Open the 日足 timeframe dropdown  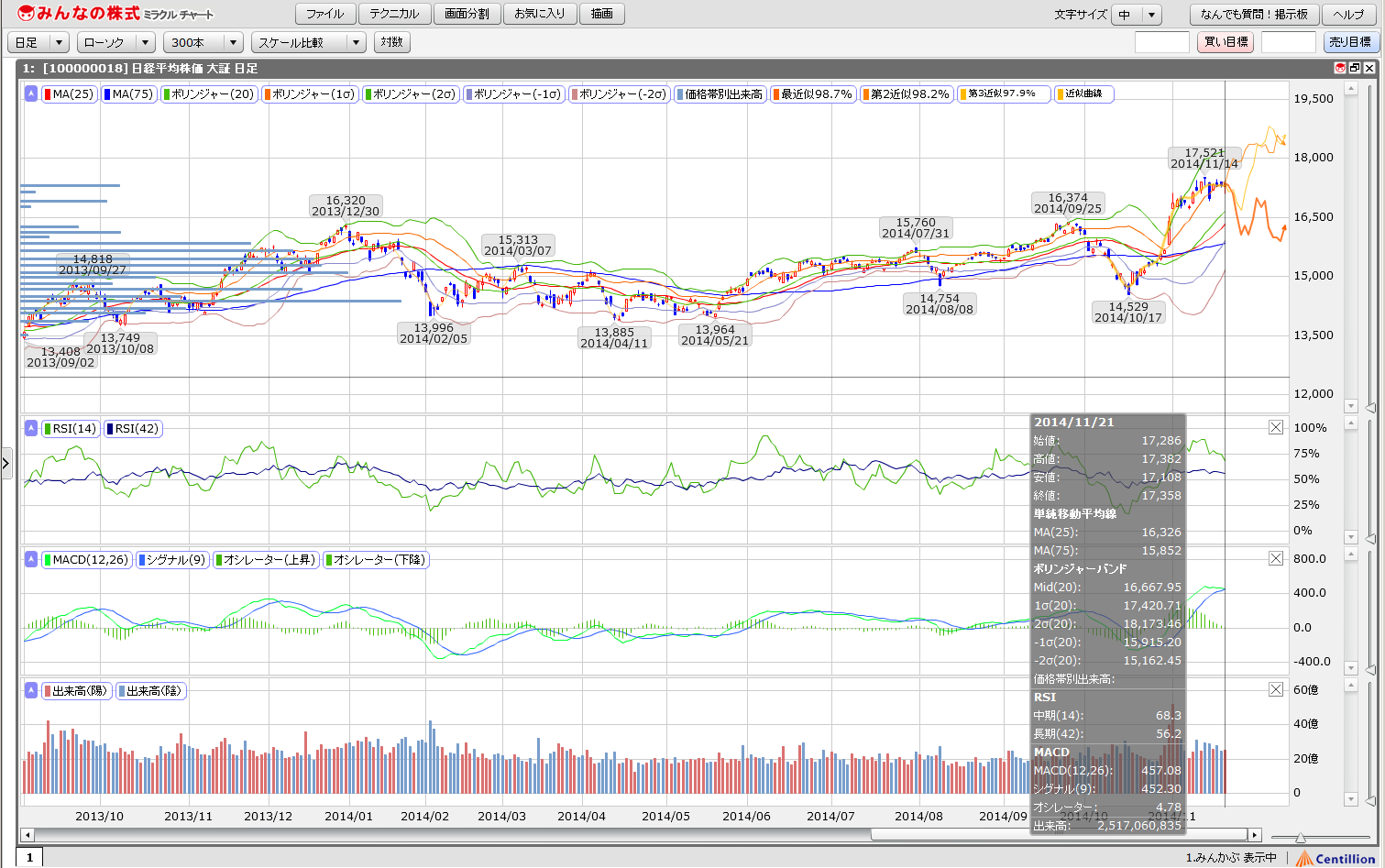pos(38,42)
